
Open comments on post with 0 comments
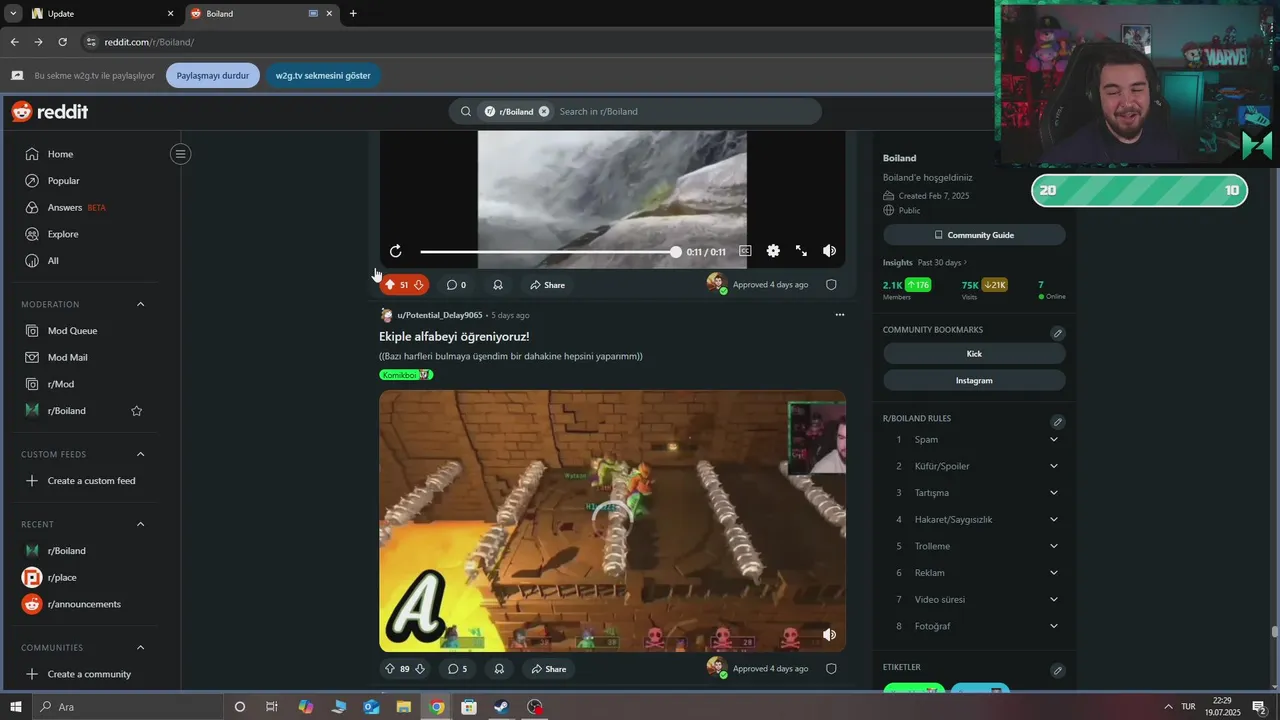(x=456, y=285)
